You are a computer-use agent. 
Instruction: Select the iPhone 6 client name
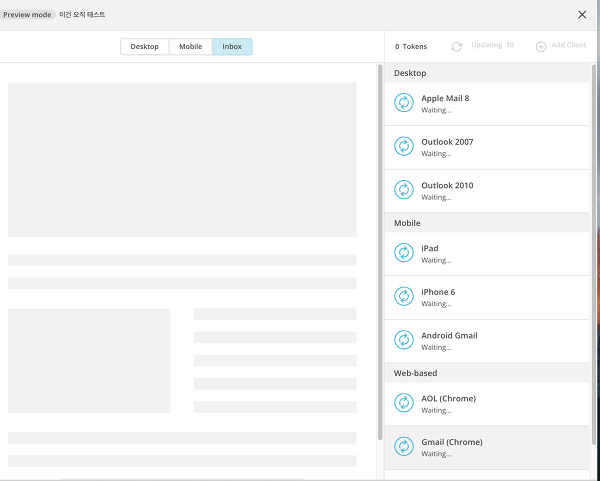pos(438,292)
